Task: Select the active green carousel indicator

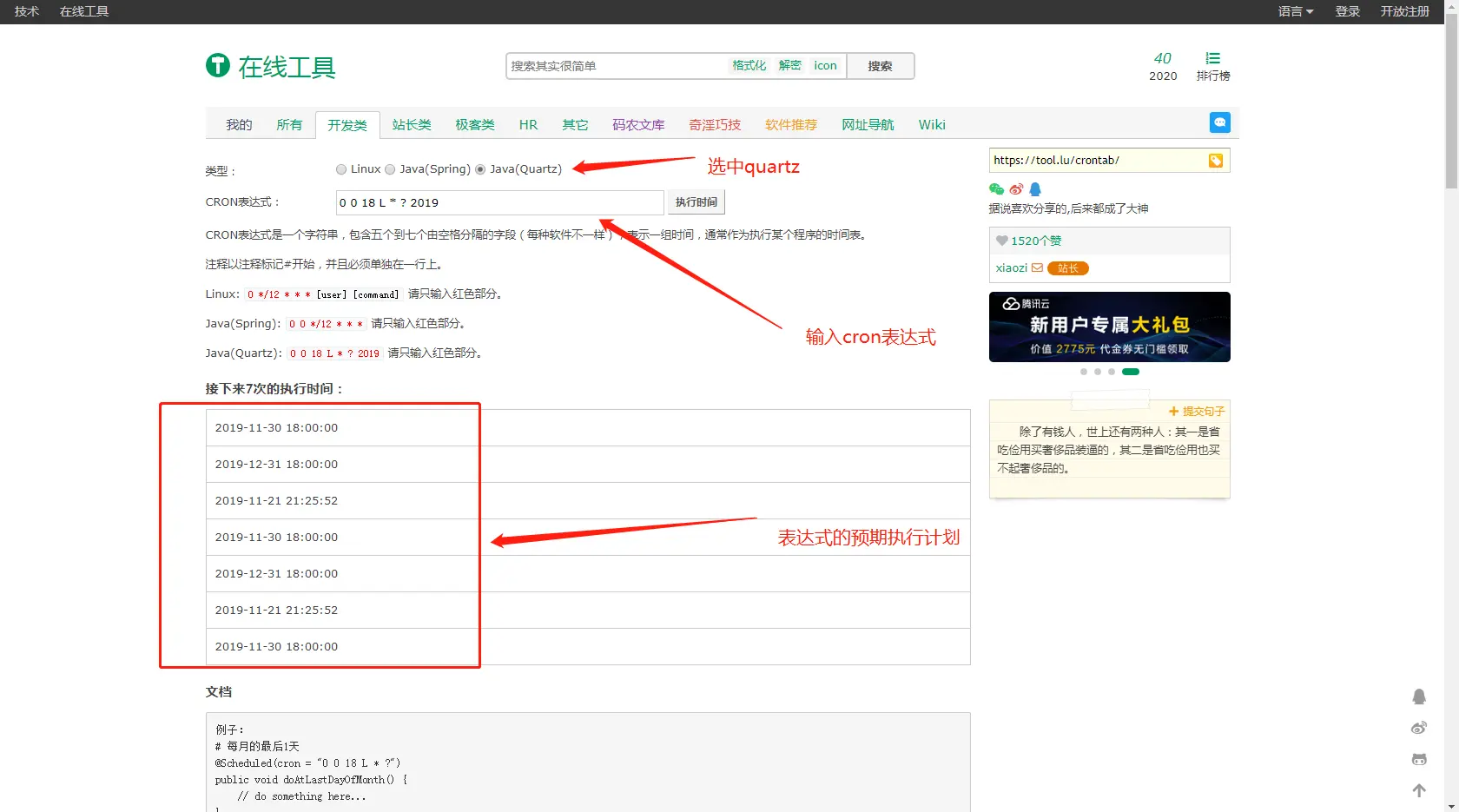Action: (x=1130, y=372)
